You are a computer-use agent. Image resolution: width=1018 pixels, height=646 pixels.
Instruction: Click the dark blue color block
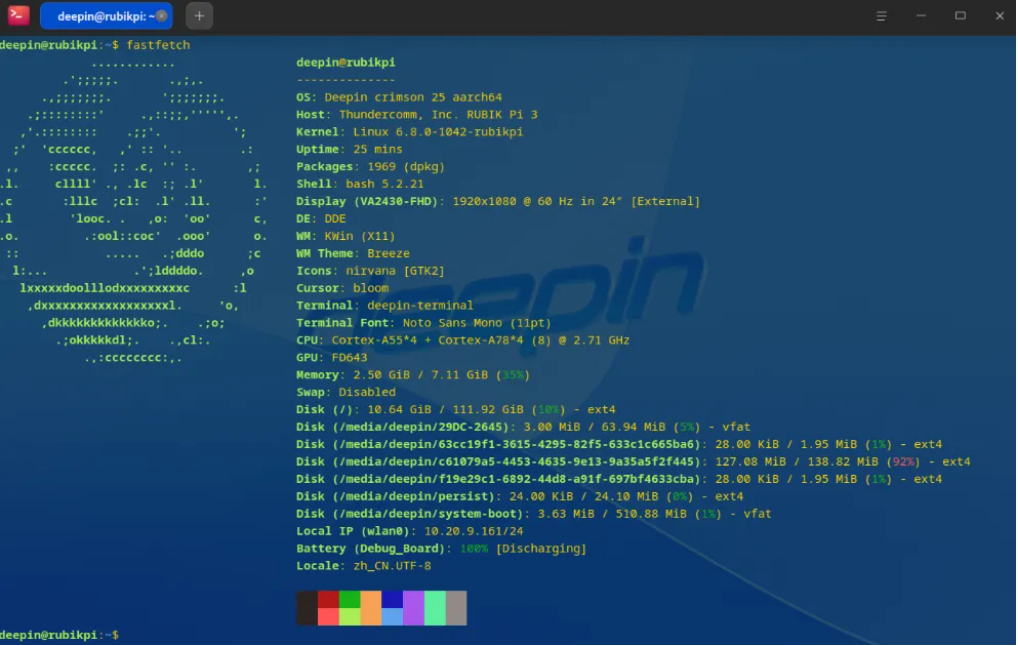[392, 600]
